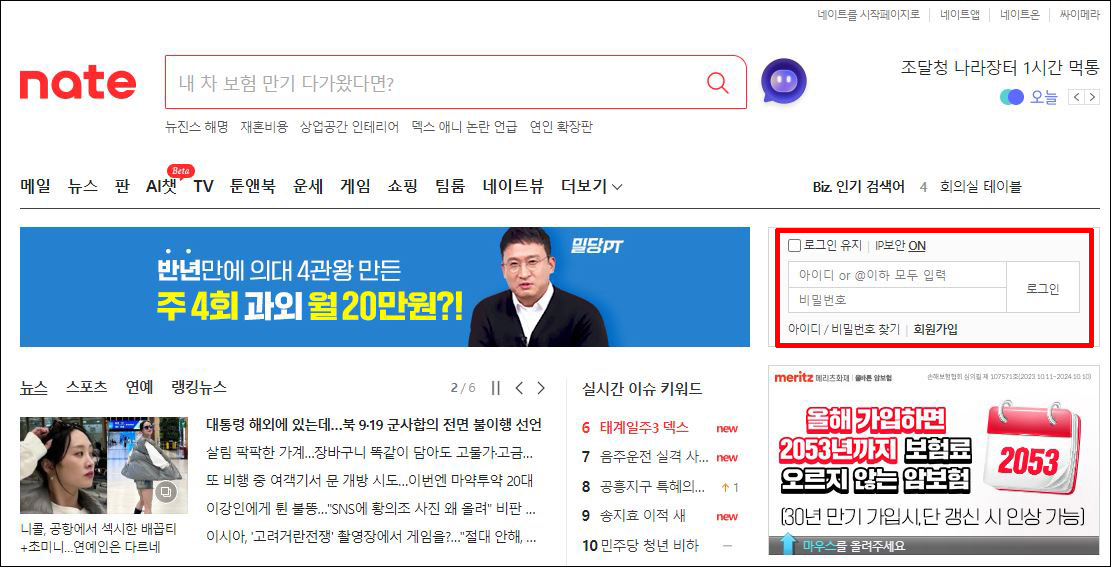Open 운세 menu item
This screenshot has height=567, width=1111.
(308, 186)
